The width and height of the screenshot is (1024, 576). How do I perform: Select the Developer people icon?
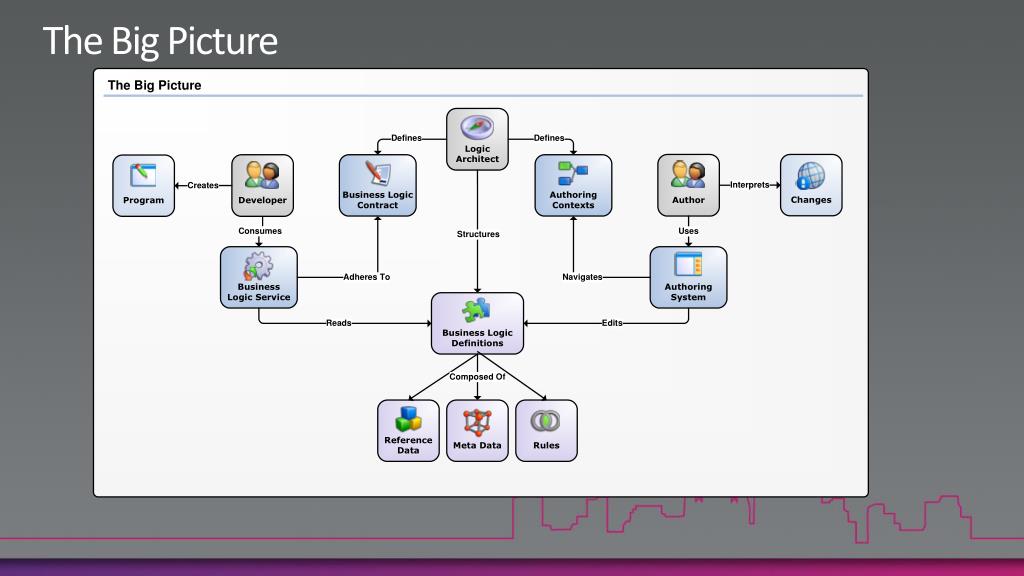[x=262, y=175]
